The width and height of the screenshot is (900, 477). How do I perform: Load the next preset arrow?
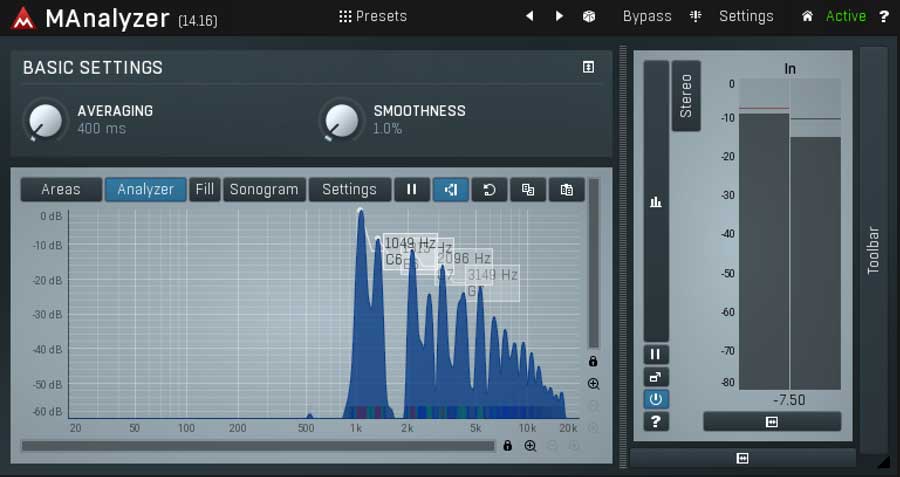559,16
